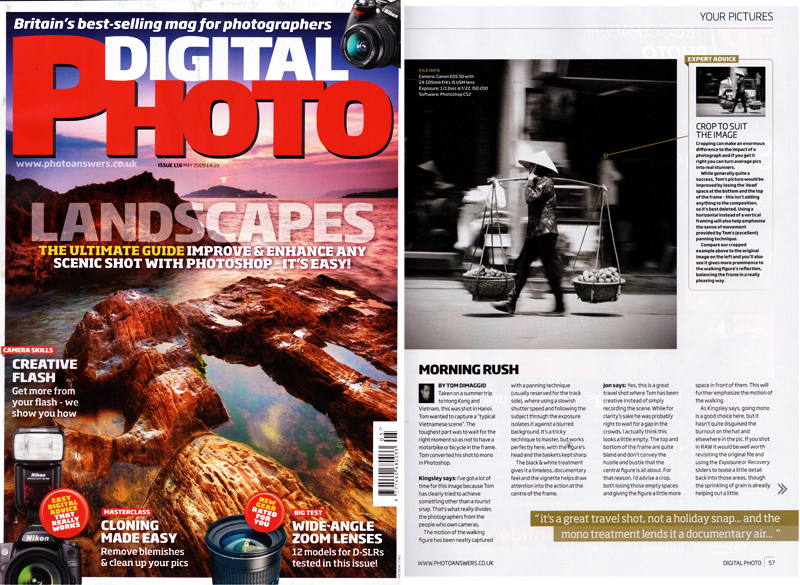The image size is (800, 585).
Task: Click the "Software: Photoshop CS2" line
Action: pyautogui.click(x=445, y=94)
